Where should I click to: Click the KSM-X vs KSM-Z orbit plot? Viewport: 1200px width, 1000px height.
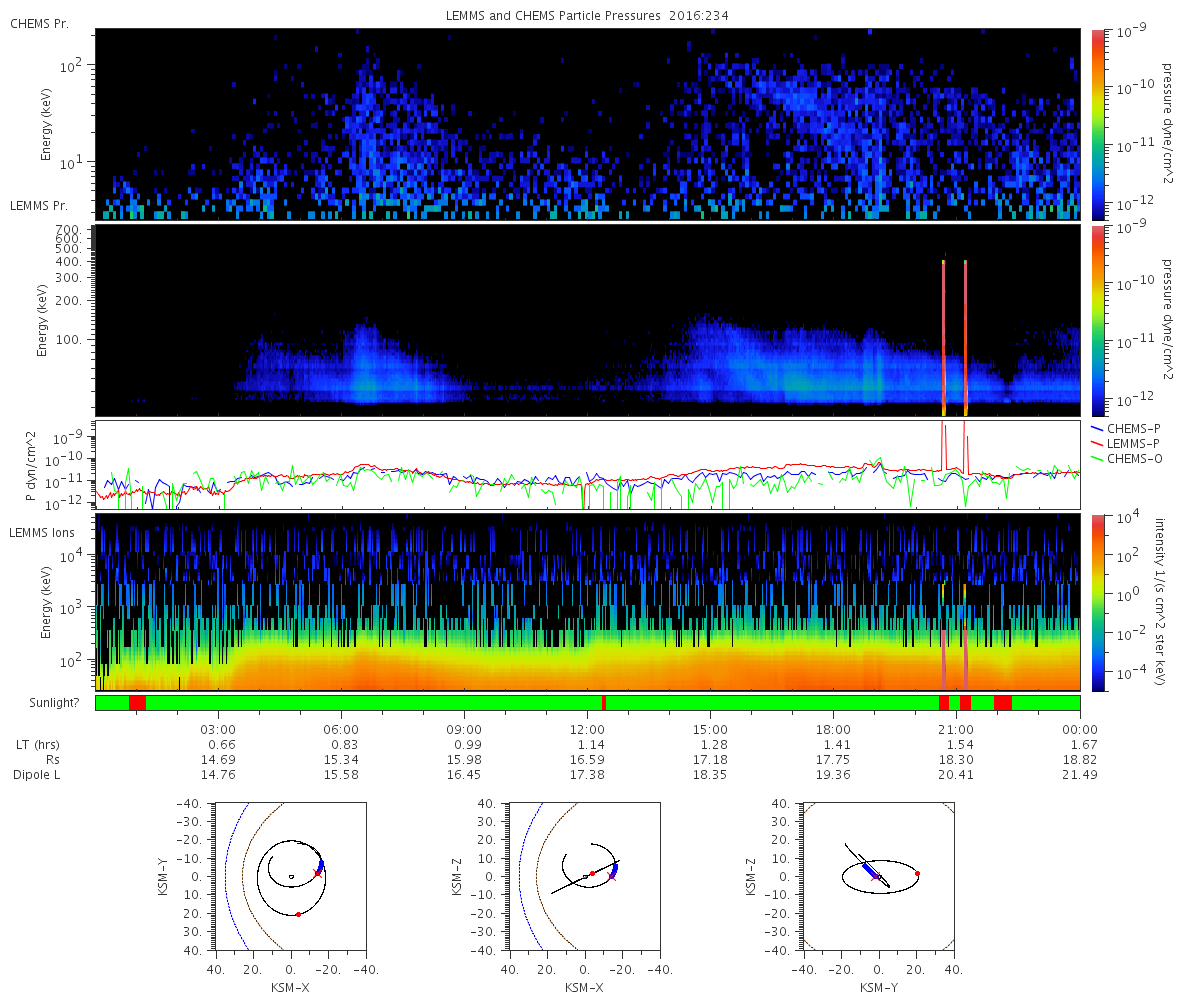(584, 877)
